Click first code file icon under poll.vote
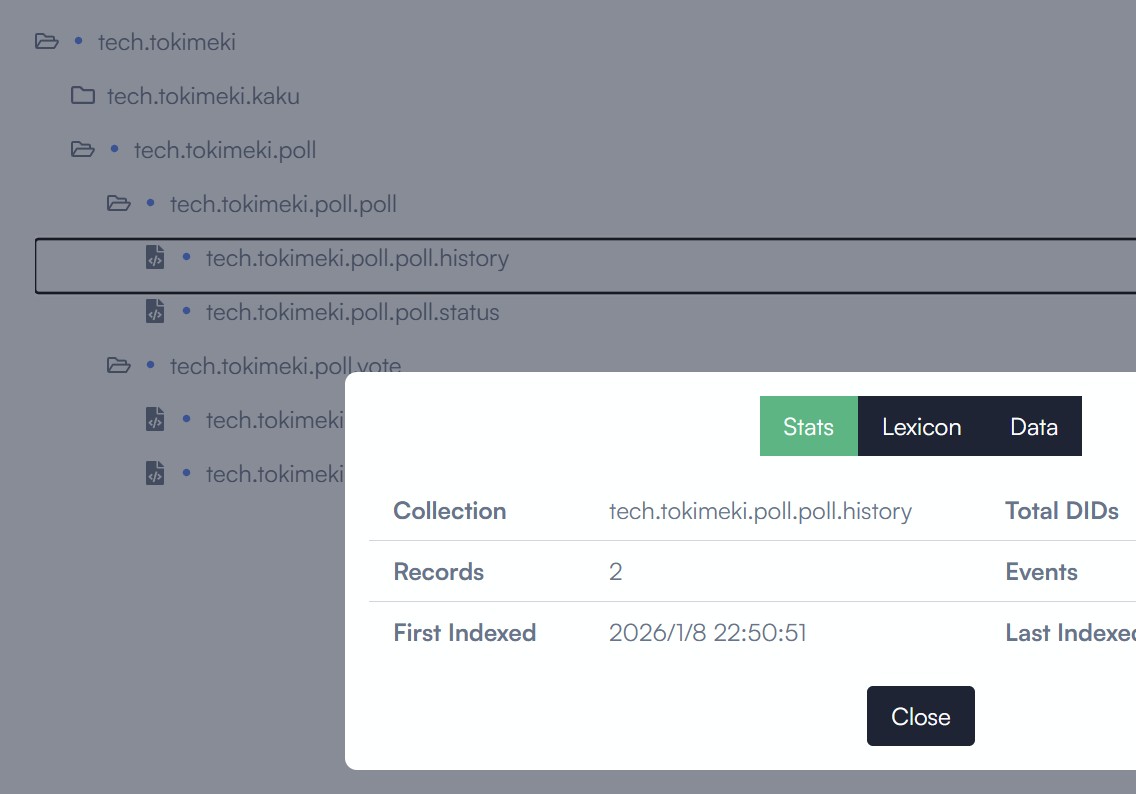 [x=154, y=420]
